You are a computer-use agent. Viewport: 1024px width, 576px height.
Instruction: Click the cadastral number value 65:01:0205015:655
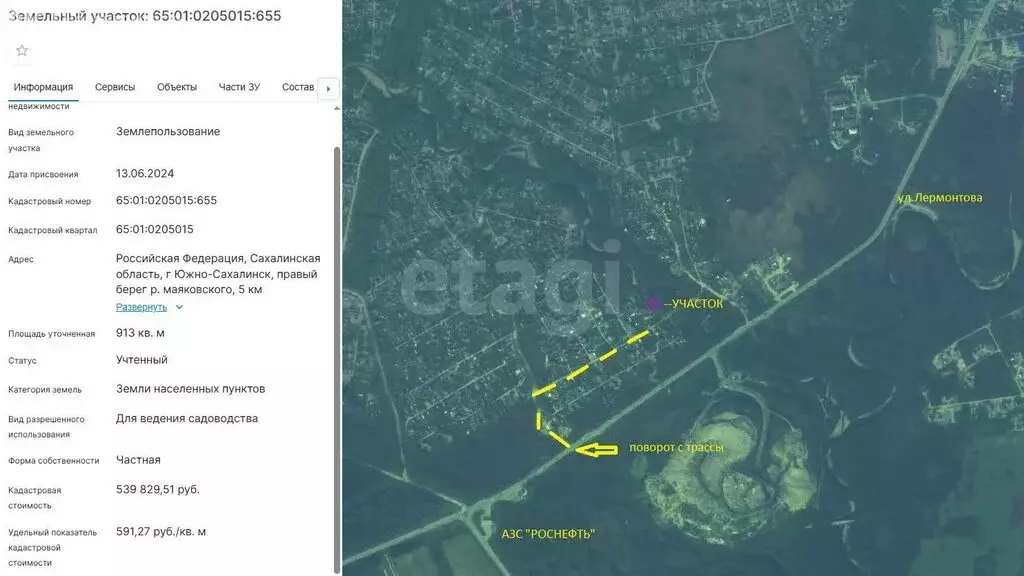point(166,200)
